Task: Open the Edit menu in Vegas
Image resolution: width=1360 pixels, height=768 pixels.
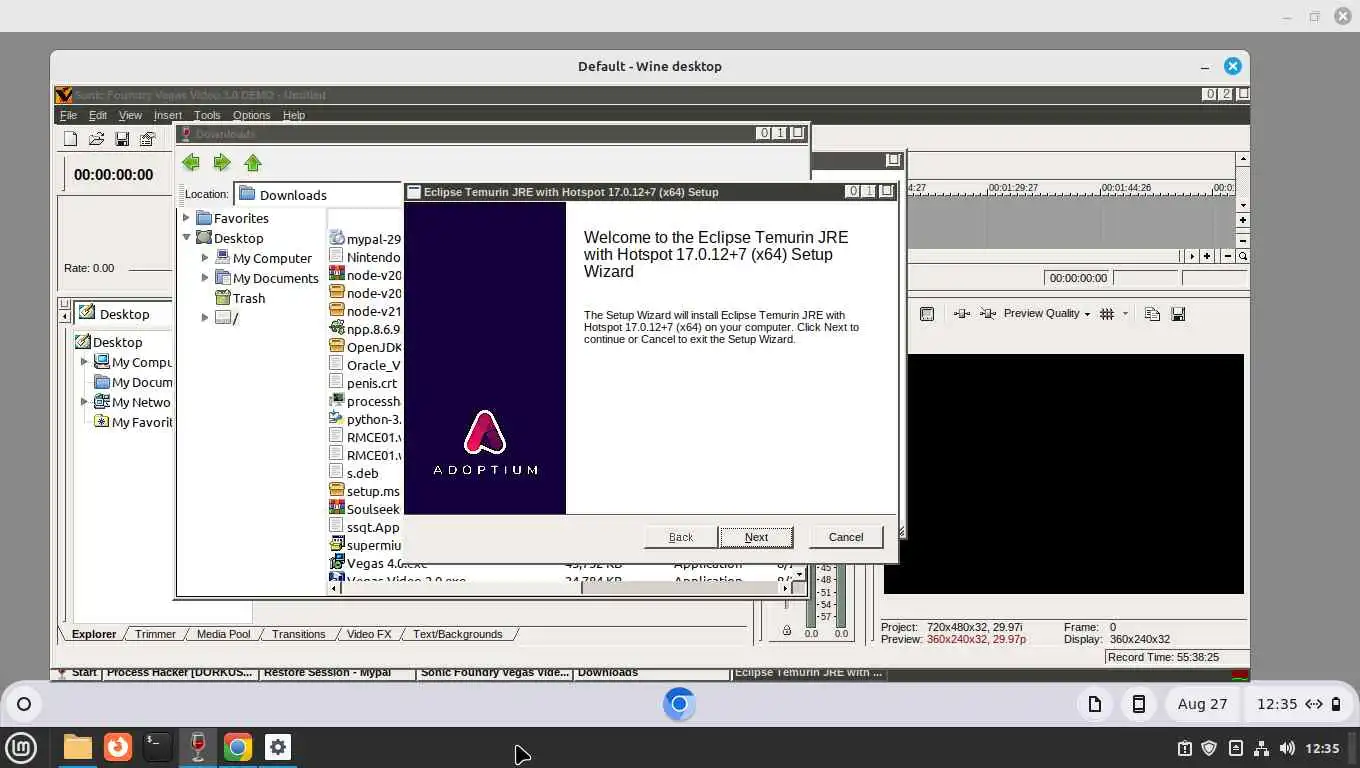Action: coord(98,115)
